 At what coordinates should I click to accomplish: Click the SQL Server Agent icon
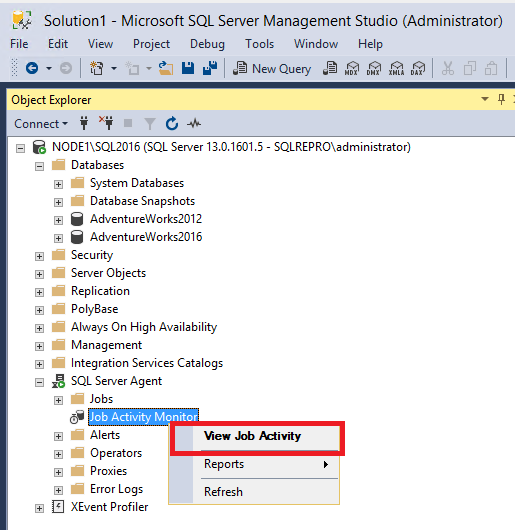pyautogui.click(x=58, y=381)
